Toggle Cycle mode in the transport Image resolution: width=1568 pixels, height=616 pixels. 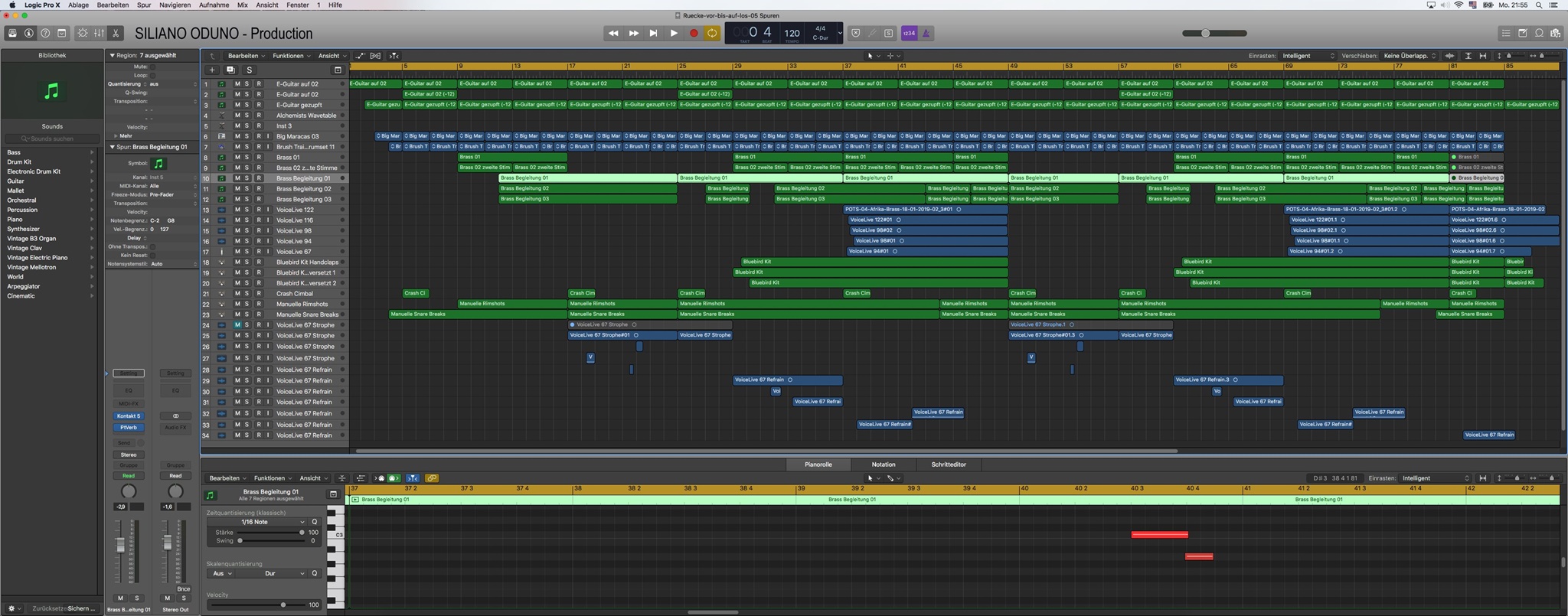click(x=712, y=33)
